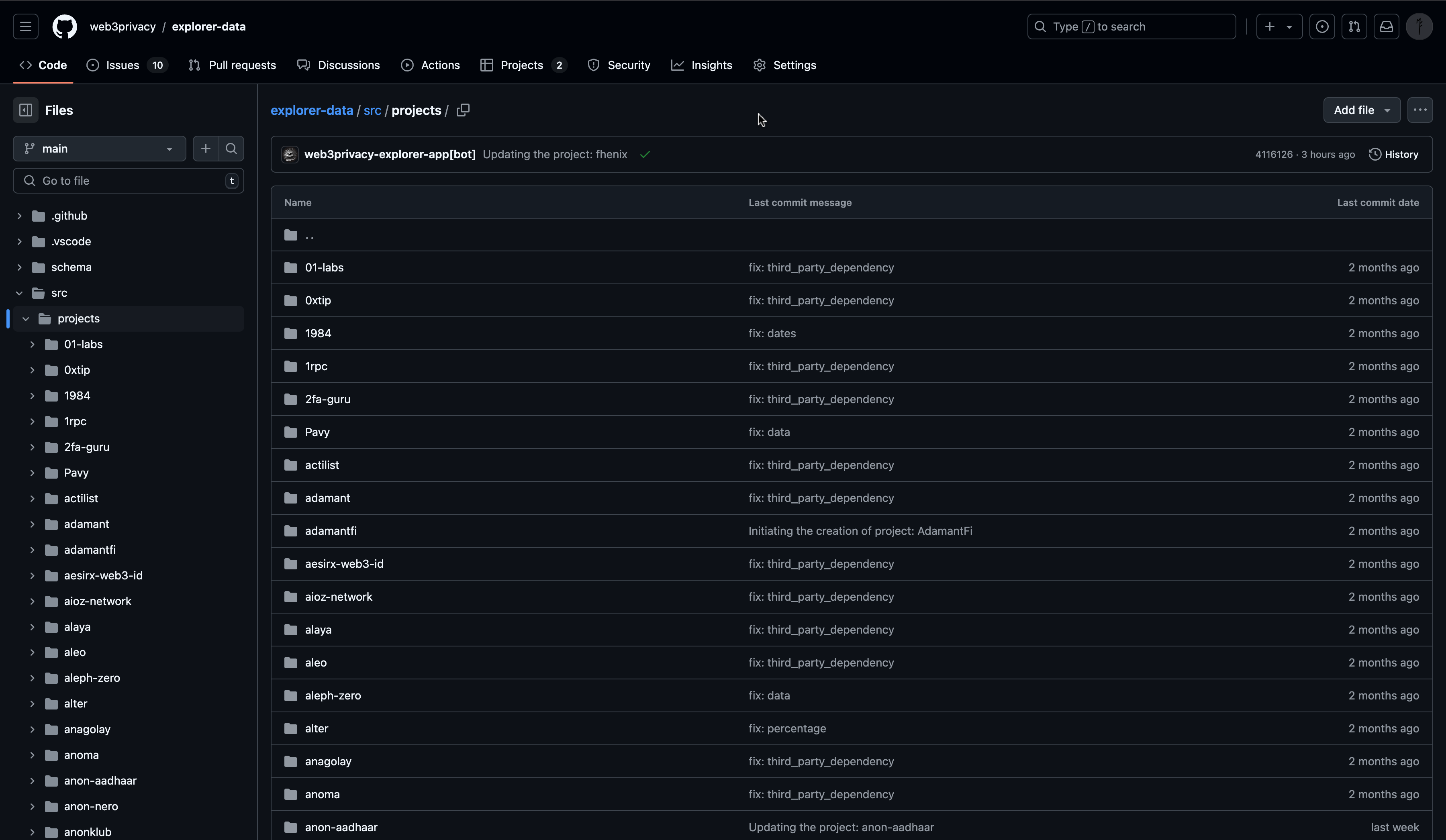Open the pull requests icon in the header
The height and width of the screenshot is (840, 1446).
pos(1355,27)
